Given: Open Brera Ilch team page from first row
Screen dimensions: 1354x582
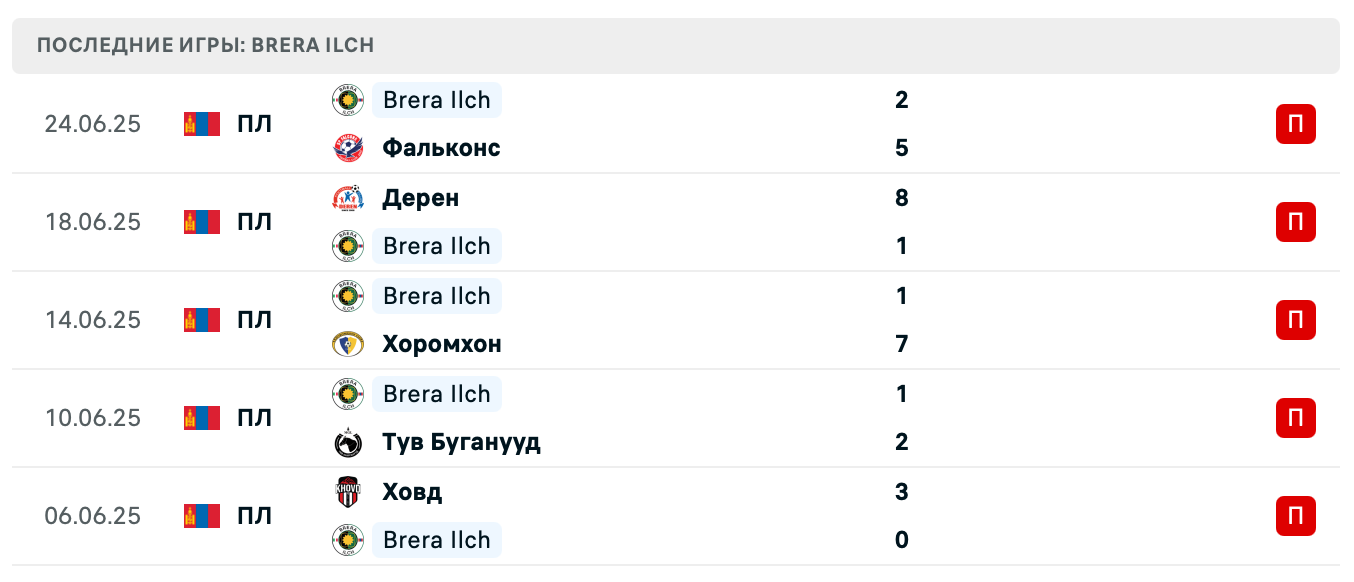Looking at the screenshot, I should click(x=436, y=99).
